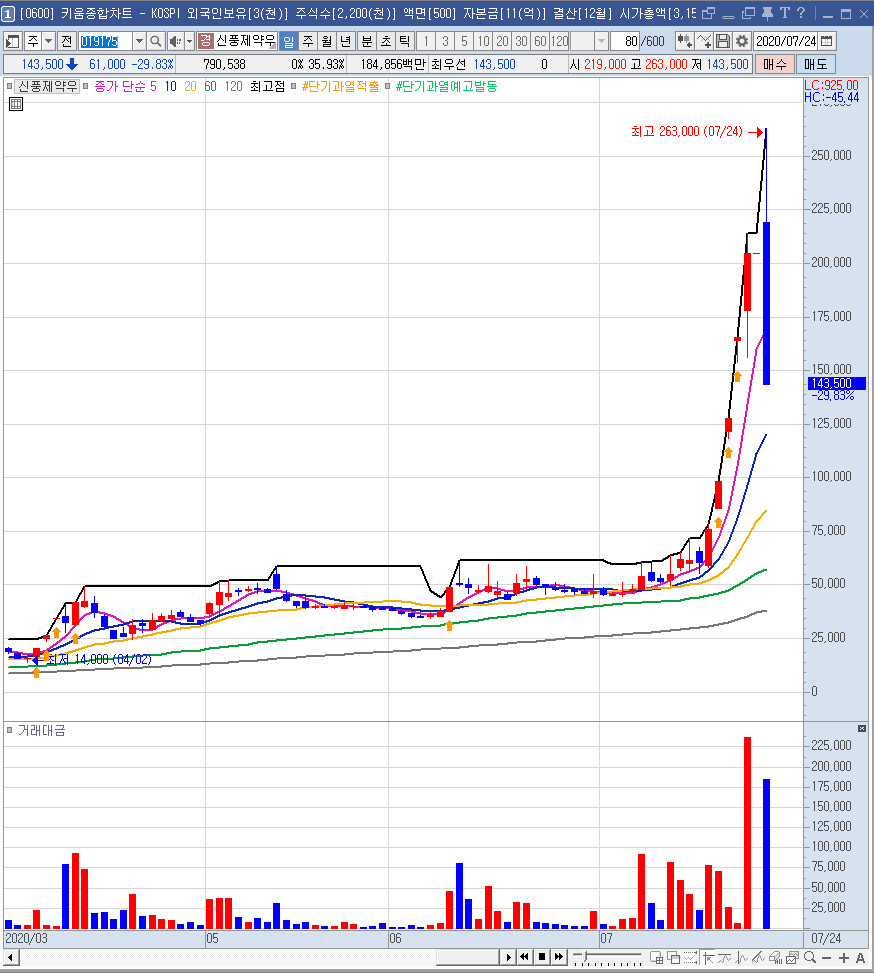Click the speaker sound icon in toolbar
The width and height of the screenshot is (874, 973).
coord(174,41)
